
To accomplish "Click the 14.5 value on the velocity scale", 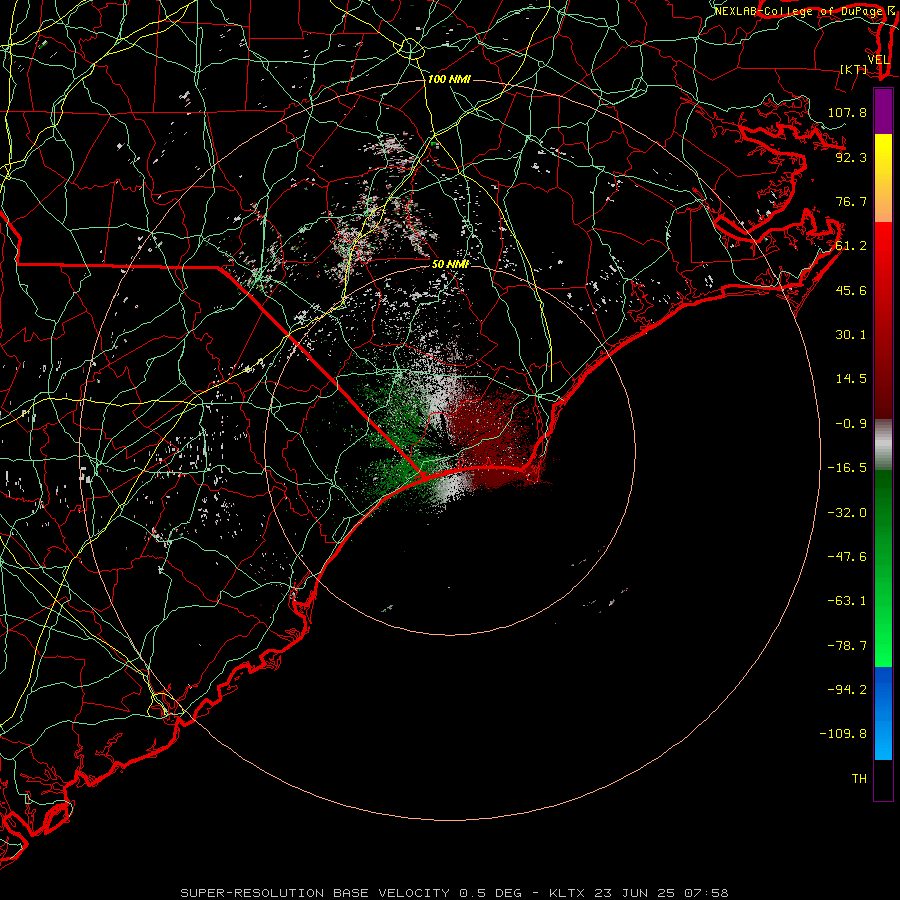I will tap(851, 379).
